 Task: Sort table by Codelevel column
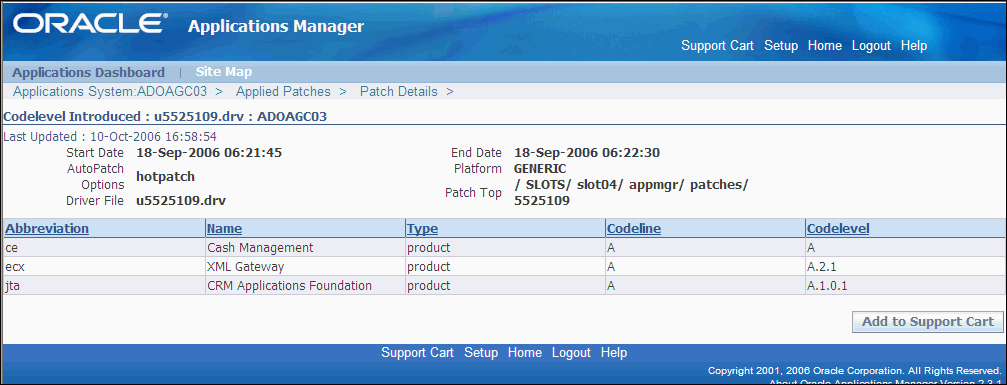pyautogui.click(x=838, y=228)
